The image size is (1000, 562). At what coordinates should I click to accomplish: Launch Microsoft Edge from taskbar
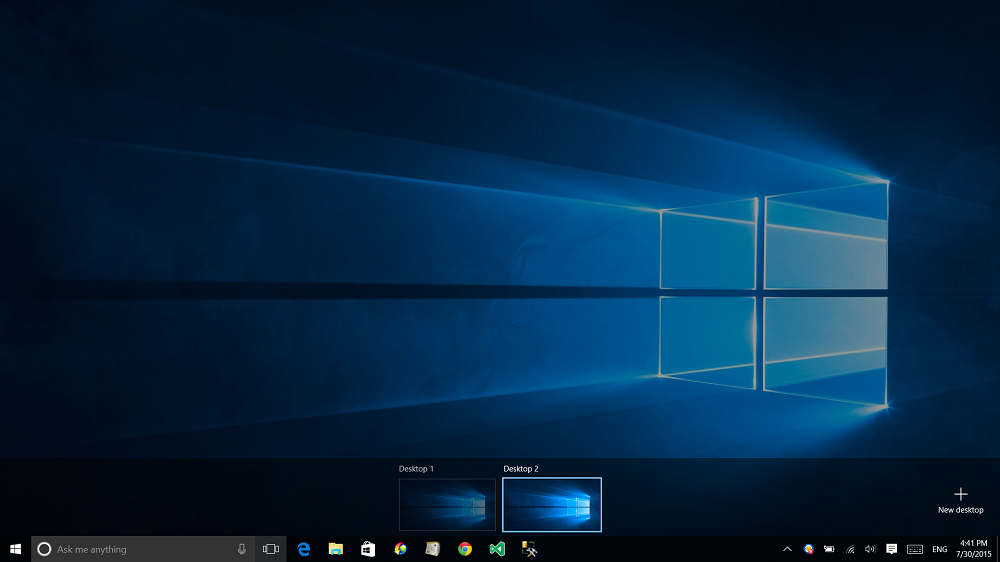pos(304,549)
